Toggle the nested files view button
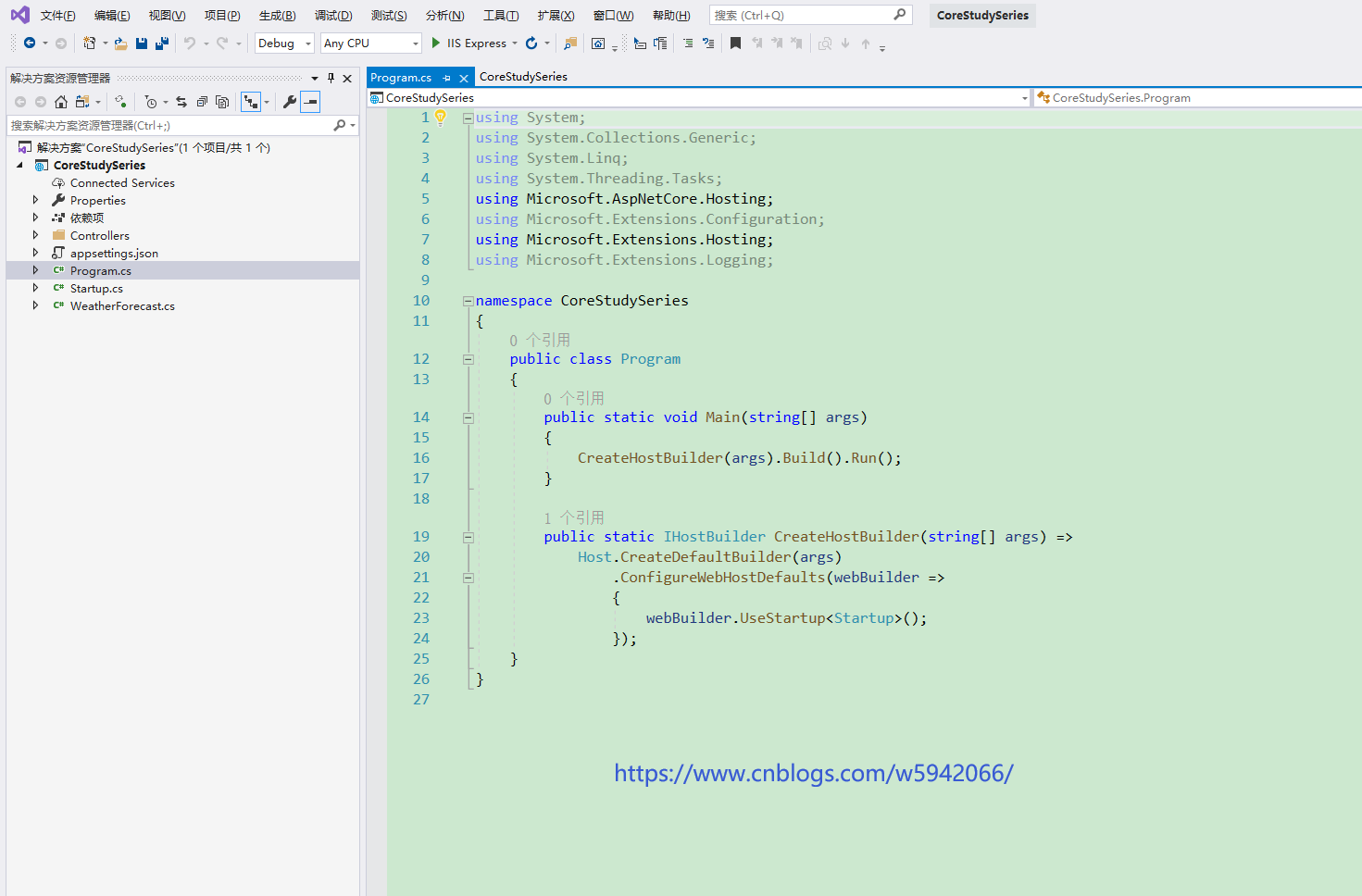The width and height of the screenshot is (1362, 896). tap(251, 102)
